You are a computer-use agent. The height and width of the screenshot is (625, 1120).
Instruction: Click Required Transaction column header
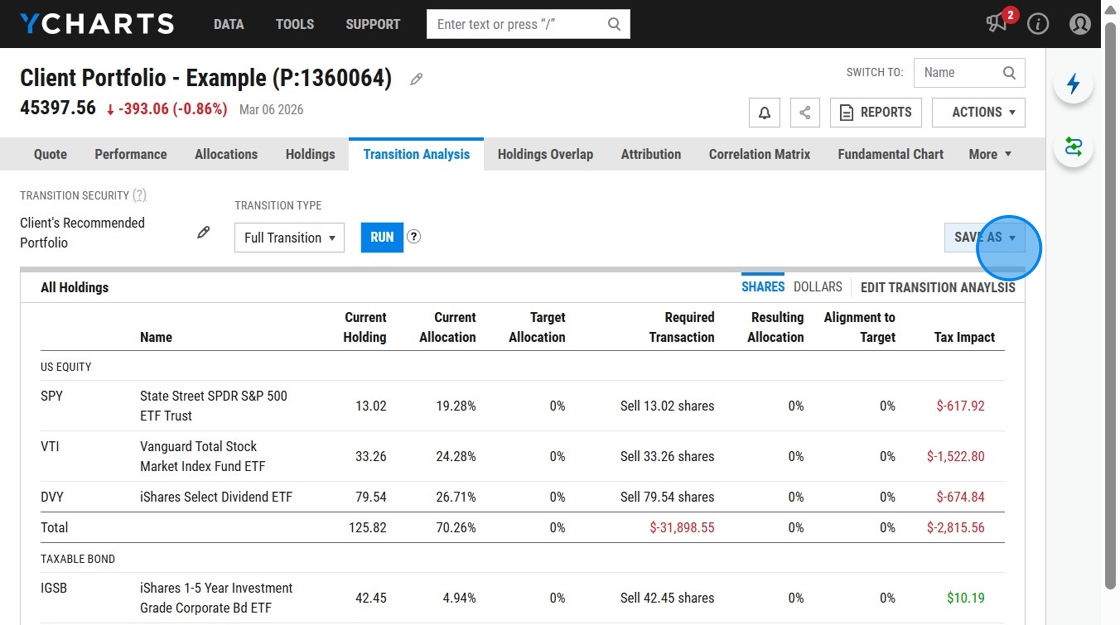(681, 327)
